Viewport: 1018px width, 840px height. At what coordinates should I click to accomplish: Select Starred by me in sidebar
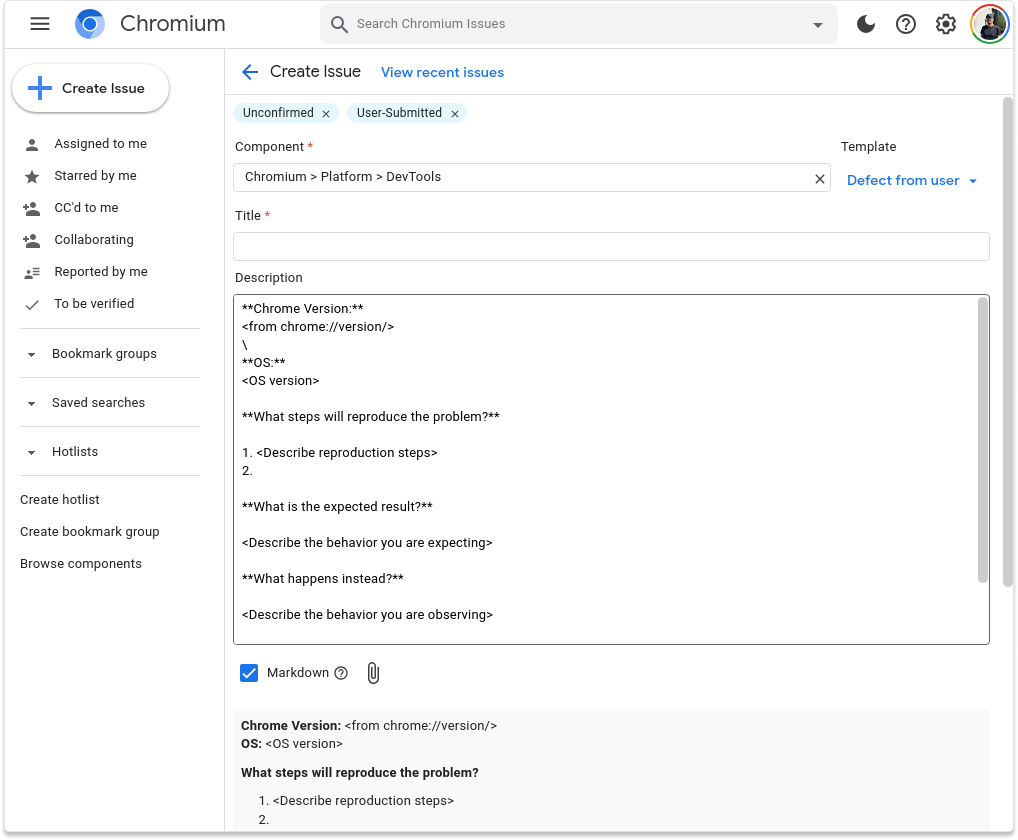(95, 176)
